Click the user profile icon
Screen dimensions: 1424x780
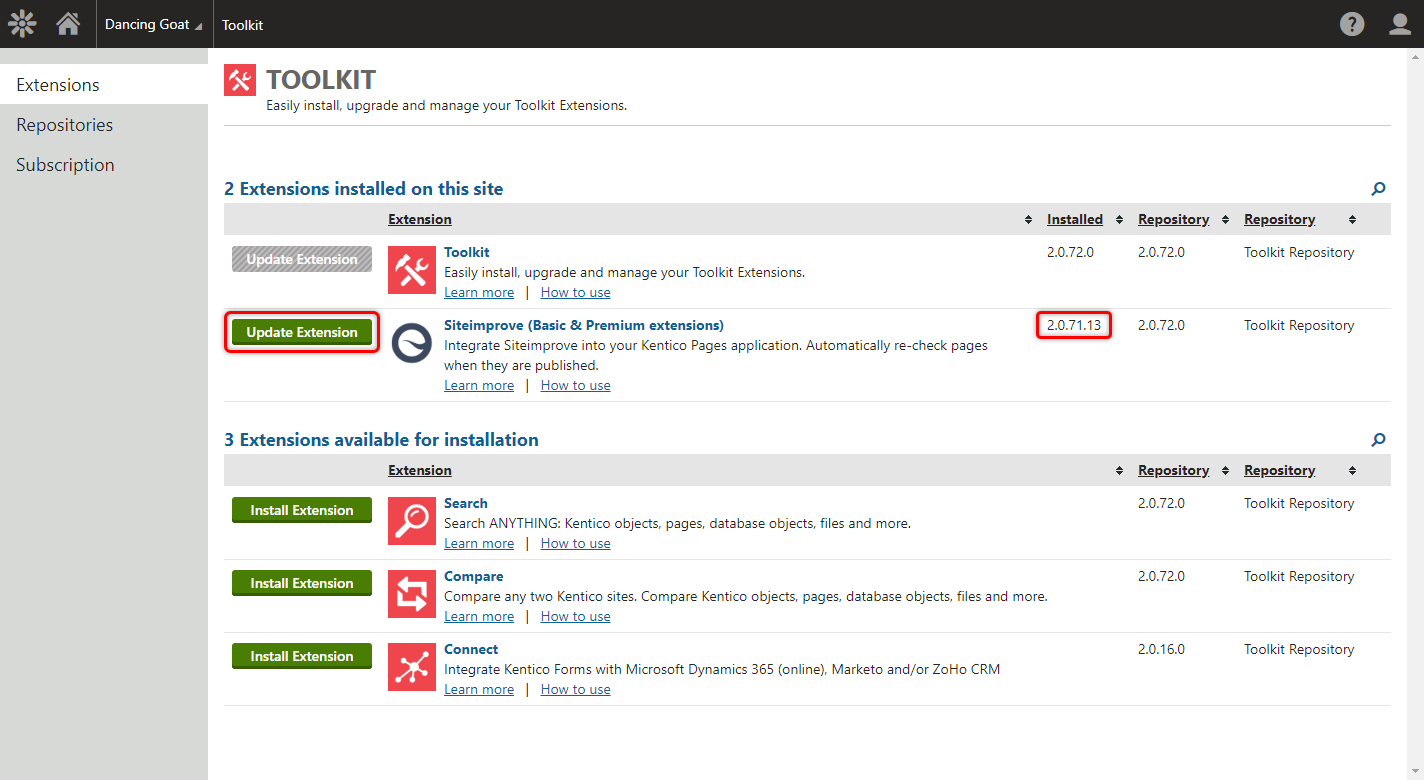pyautogui.click(x=1400, y=23)
